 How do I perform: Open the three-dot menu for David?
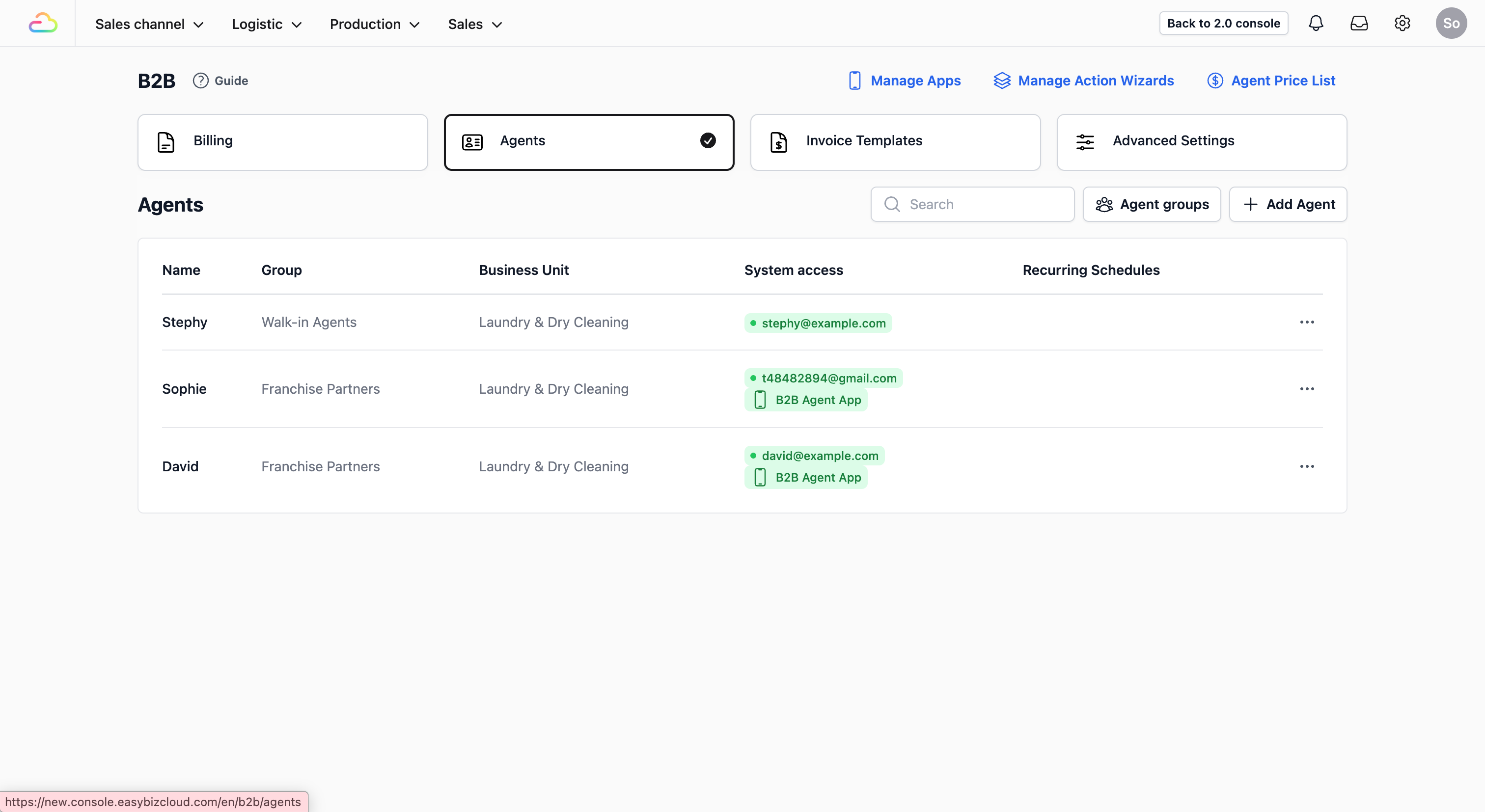point(1306,466)
